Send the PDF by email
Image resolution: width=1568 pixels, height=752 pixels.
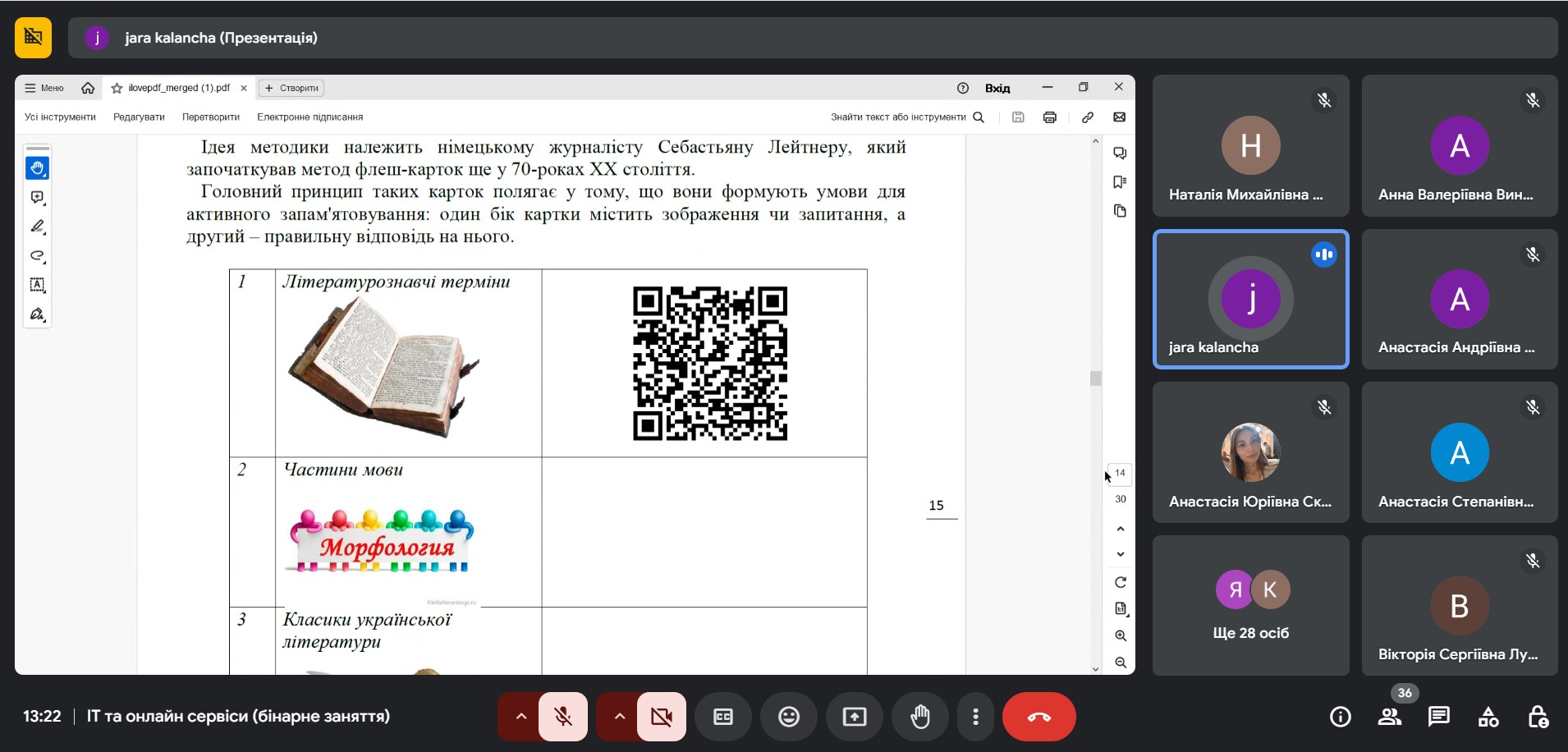pyautogui.click(x=1119, y=117)
